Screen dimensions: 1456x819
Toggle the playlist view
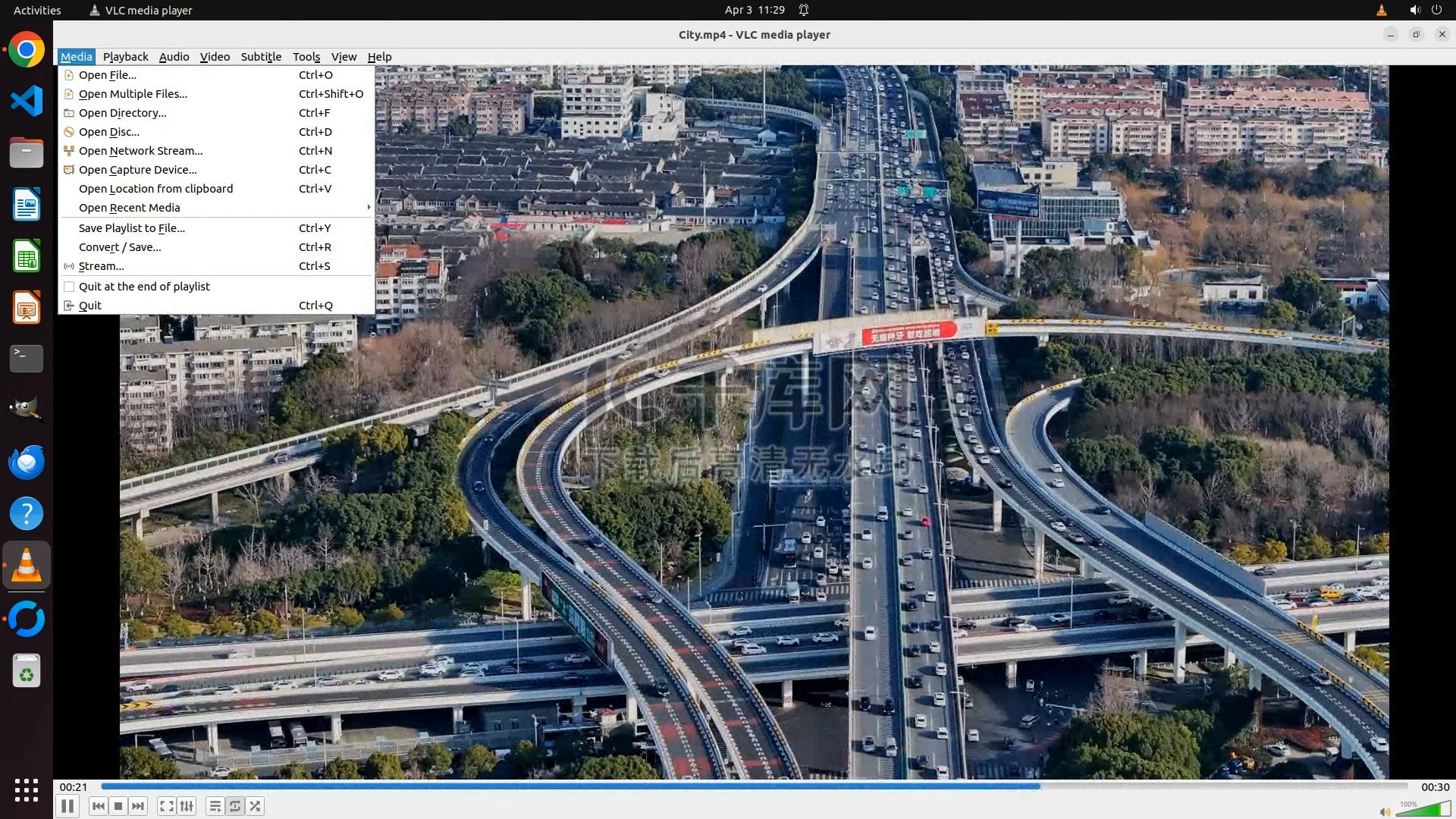coord(215,806)
